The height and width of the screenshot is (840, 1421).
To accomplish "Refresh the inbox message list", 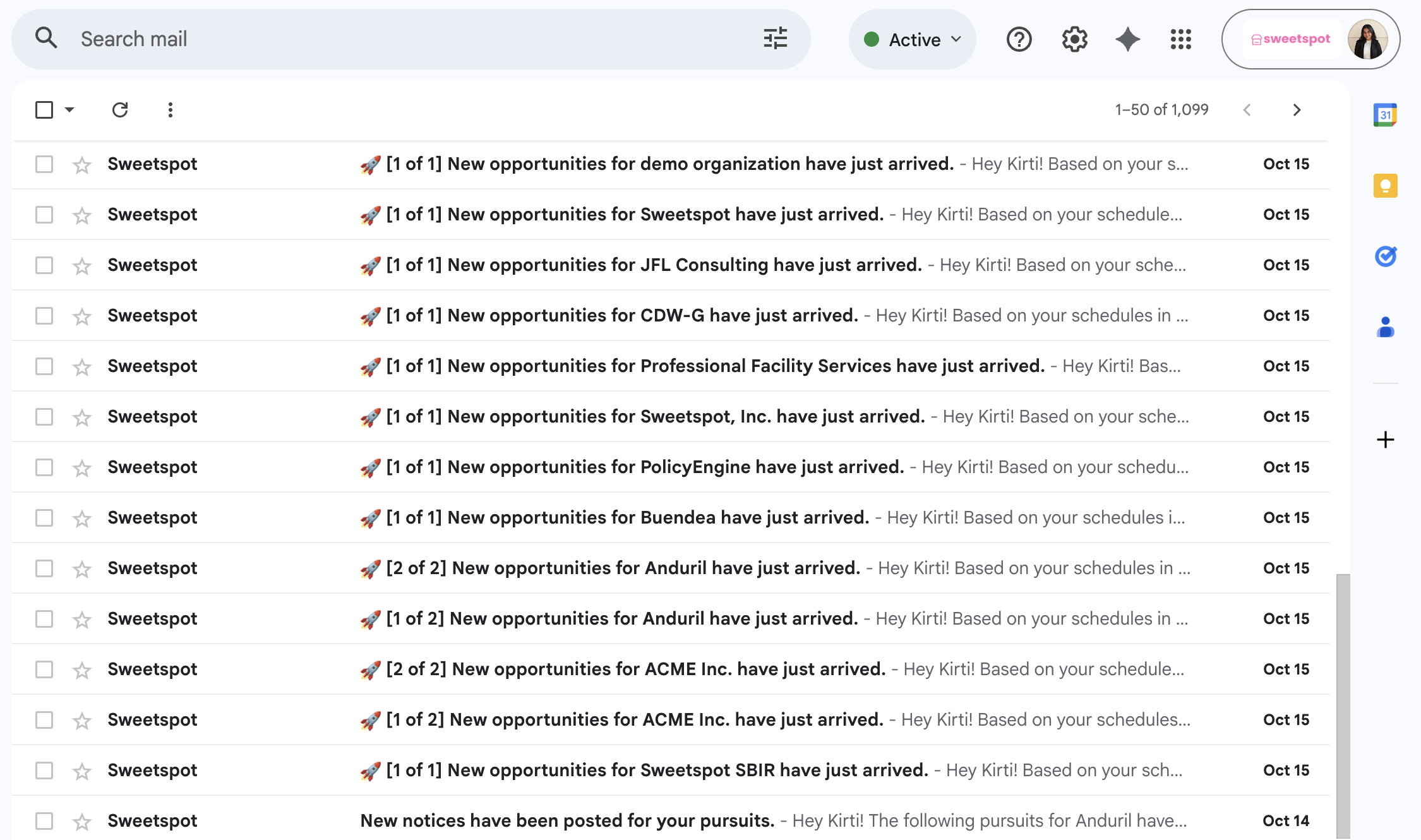I will point(120,110).
